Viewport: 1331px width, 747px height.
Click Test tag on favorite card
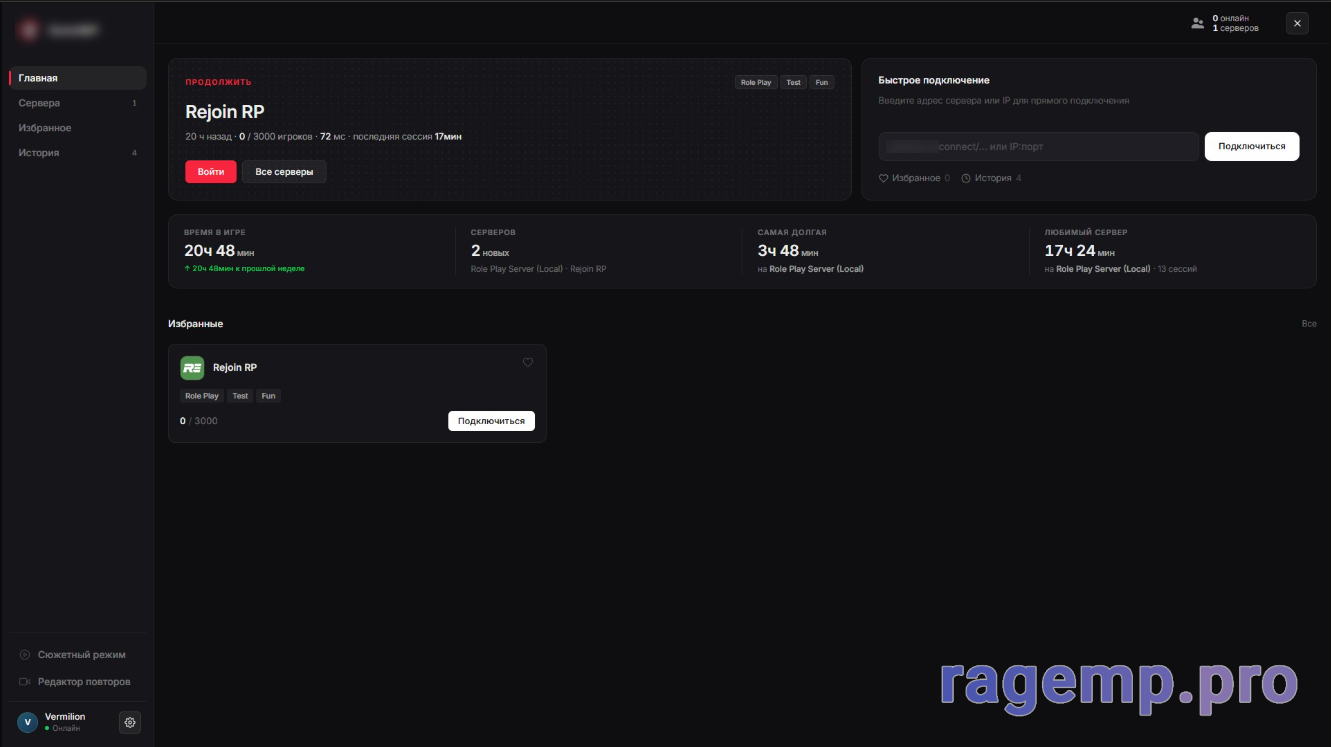pos(240,396)
